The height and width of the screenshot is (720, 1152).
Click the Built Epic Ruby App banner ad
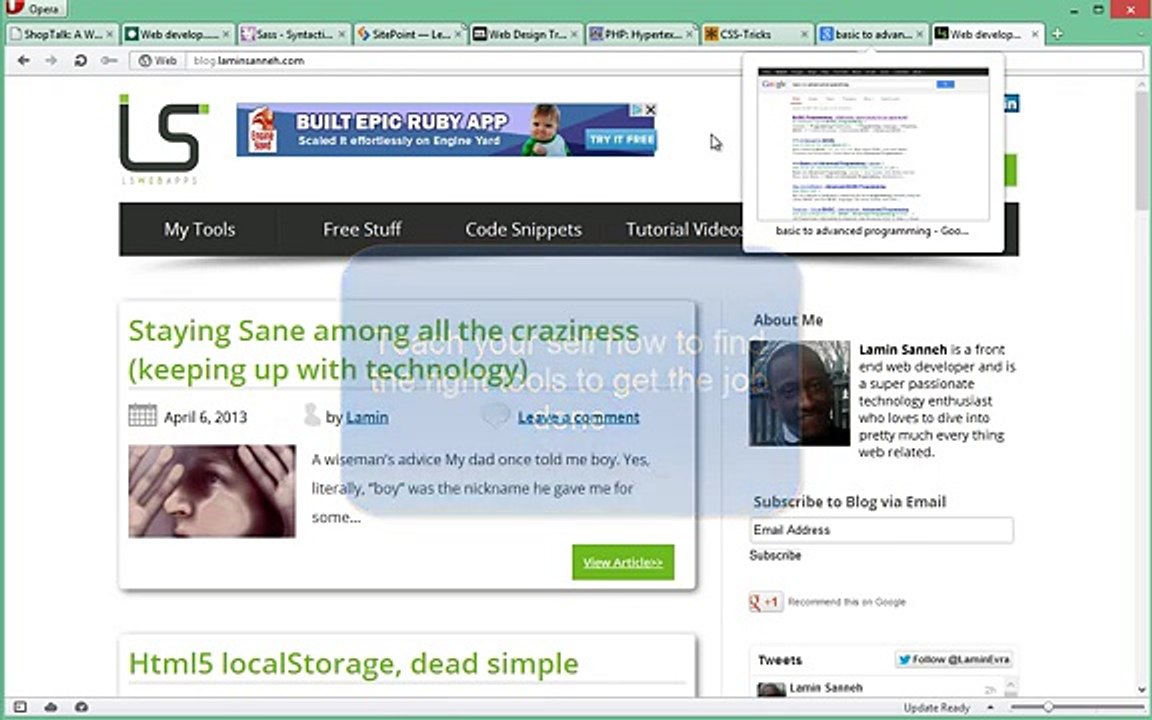[446, 129]
